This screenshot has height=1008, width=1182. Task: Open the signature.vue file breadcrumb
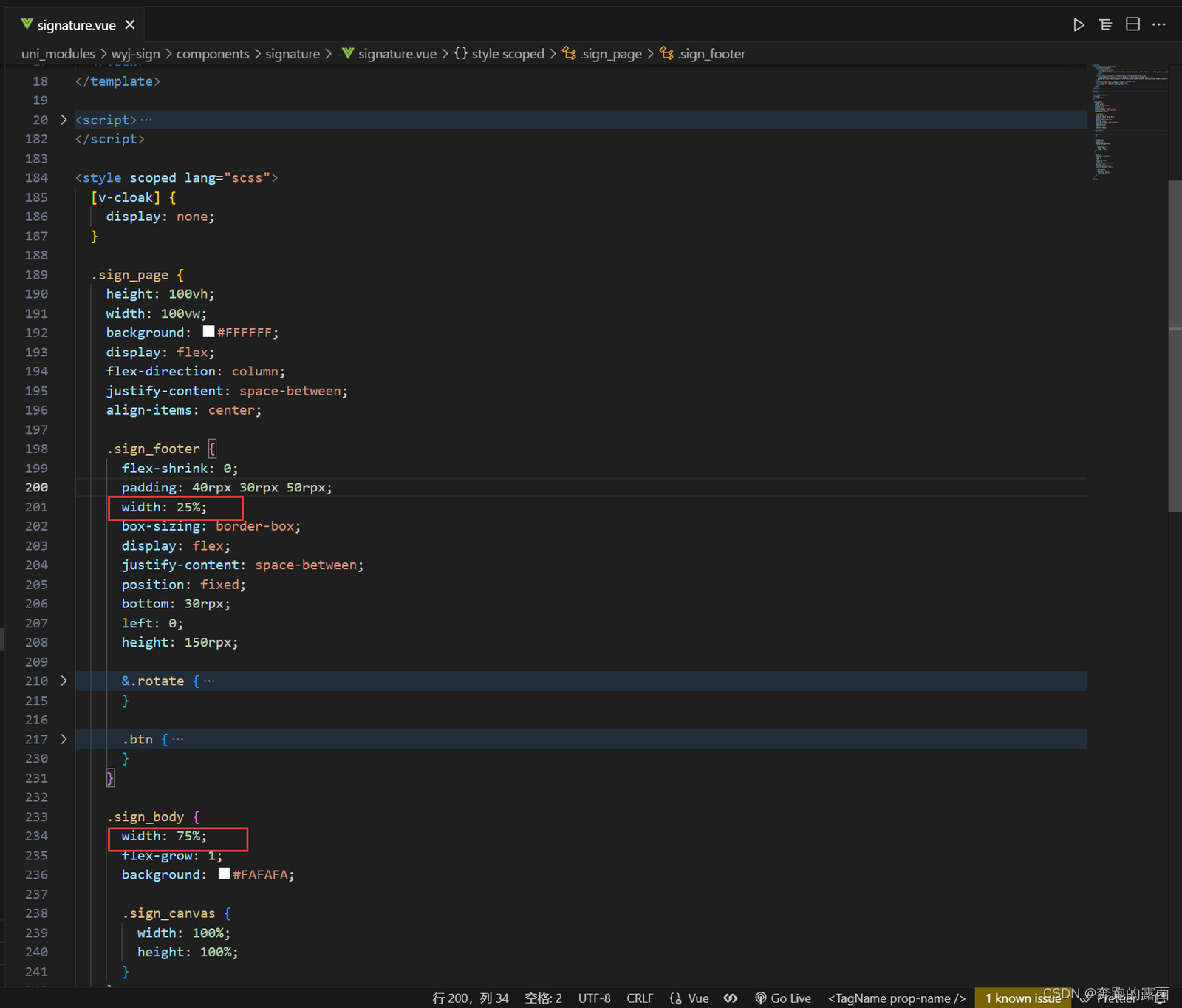[x=389, y=54]
